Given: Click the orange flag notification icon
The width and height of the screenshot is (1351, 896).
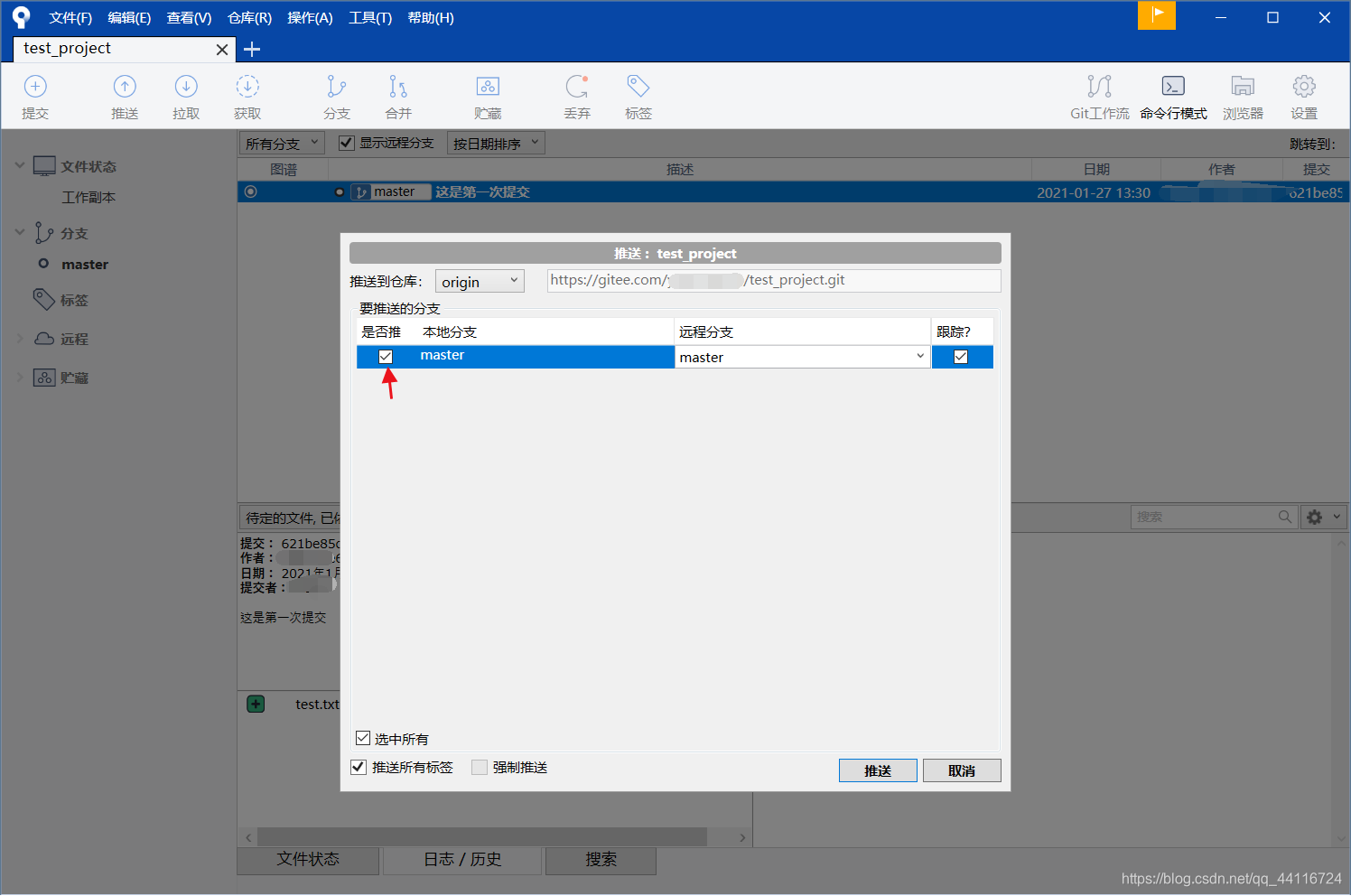Looking at the screenshot, I should (1157, 14).
